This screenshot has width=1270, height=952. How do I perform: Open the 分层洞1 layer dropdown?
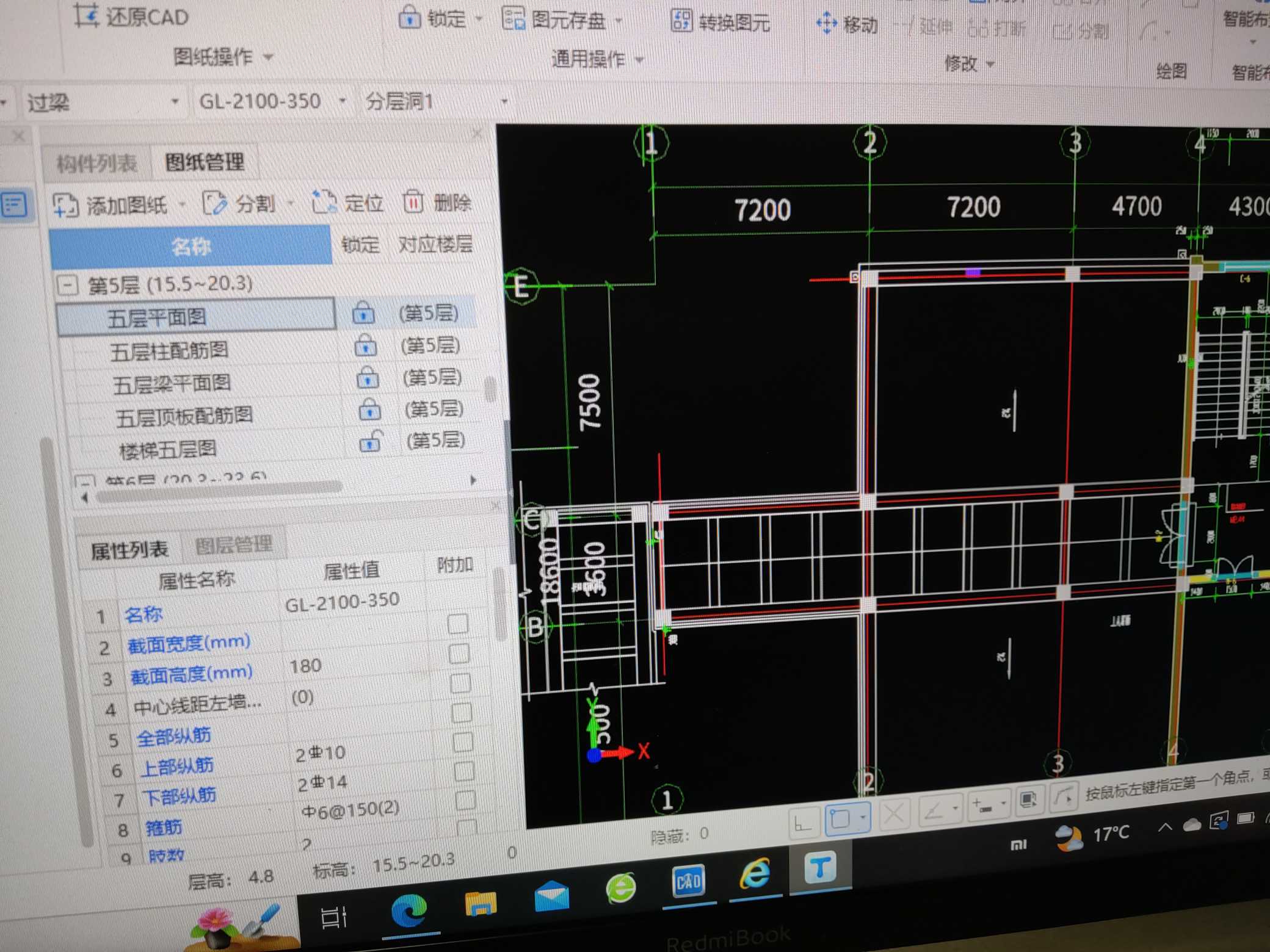(x=504, y=101)
